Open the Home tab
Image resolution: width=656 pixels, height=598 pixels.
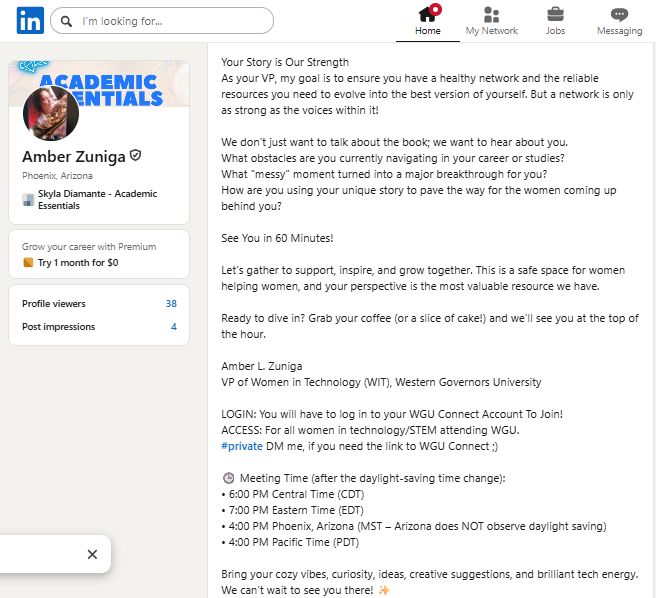pyautogui.click(x=428, y=21)
